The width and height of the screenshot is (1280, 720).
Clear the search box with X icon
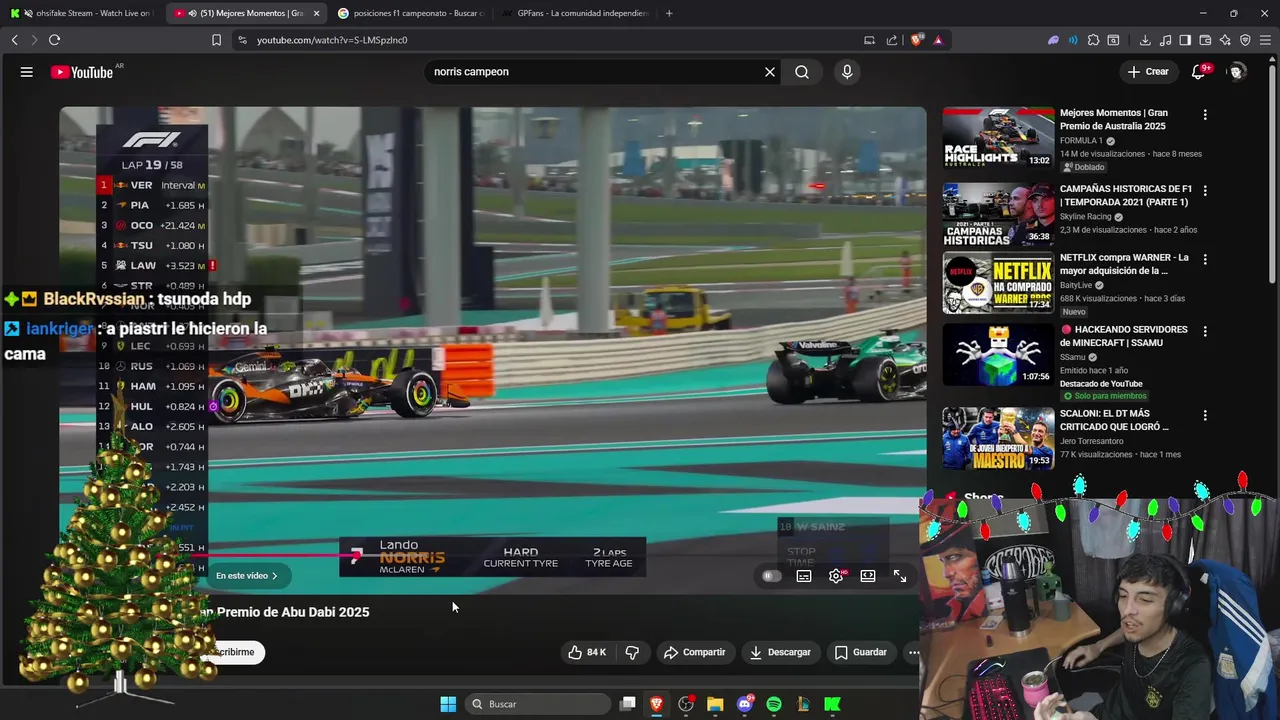coord(770,72)
